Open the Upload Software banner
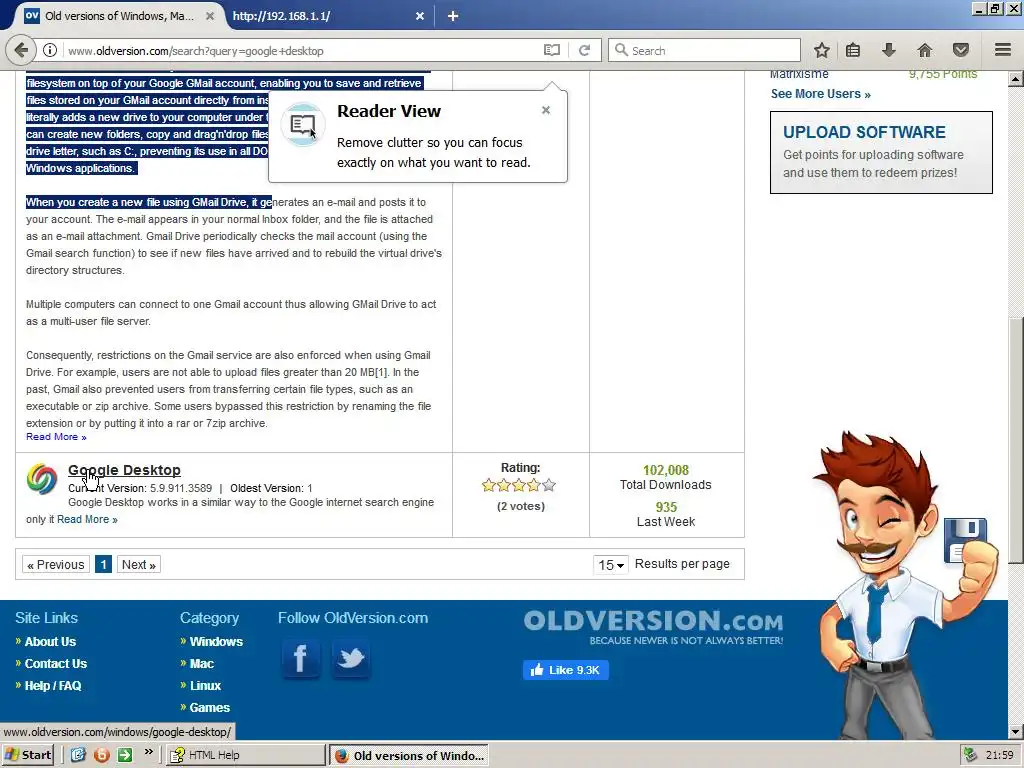 coord(881,152)
